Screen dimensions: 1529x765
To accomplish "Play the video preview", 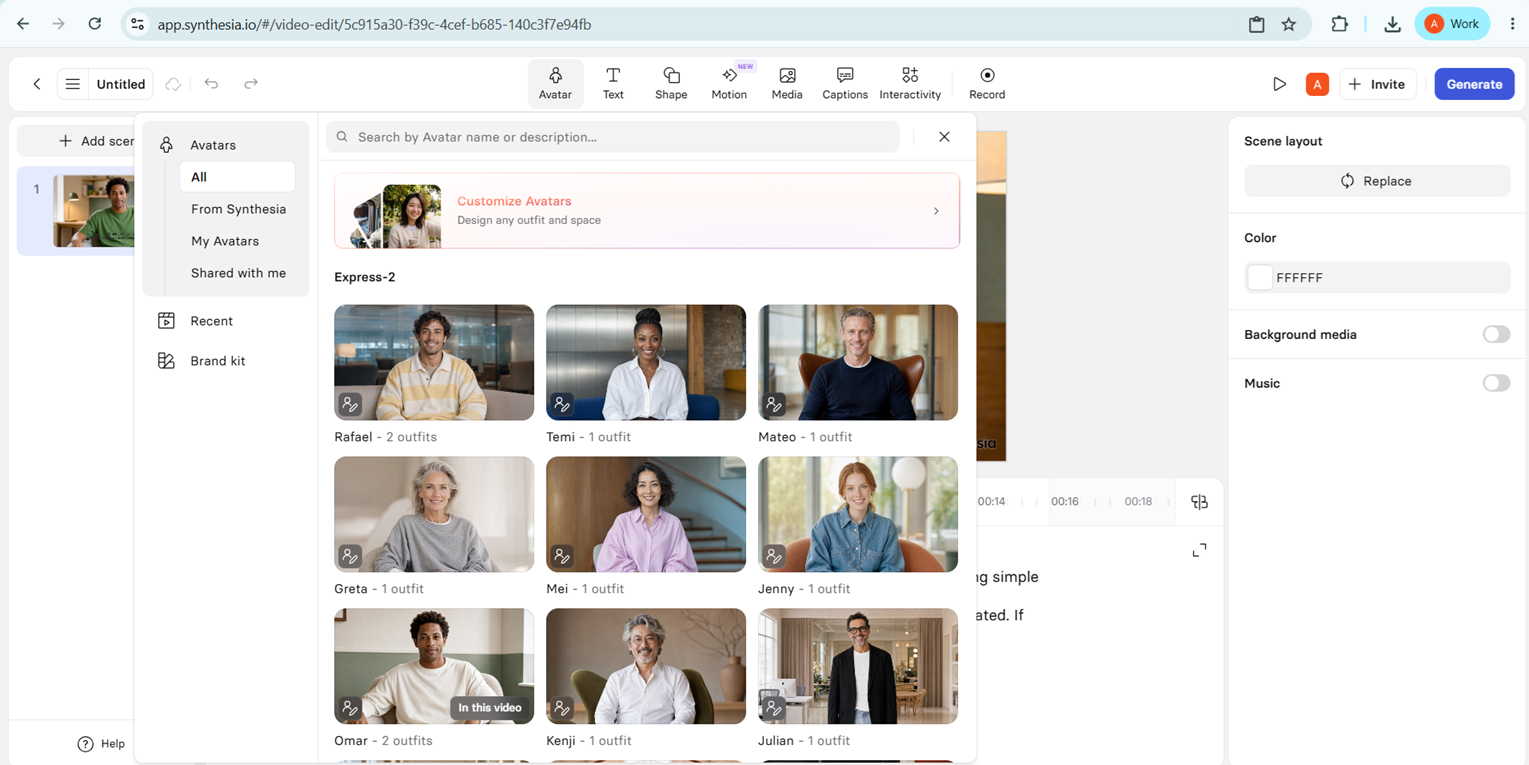I will [x=1279, y=84].
